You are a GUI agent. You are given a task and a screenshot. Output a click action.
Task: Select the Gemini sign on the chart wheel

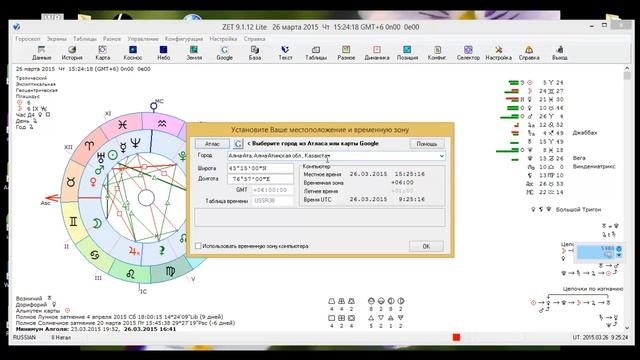73,222
